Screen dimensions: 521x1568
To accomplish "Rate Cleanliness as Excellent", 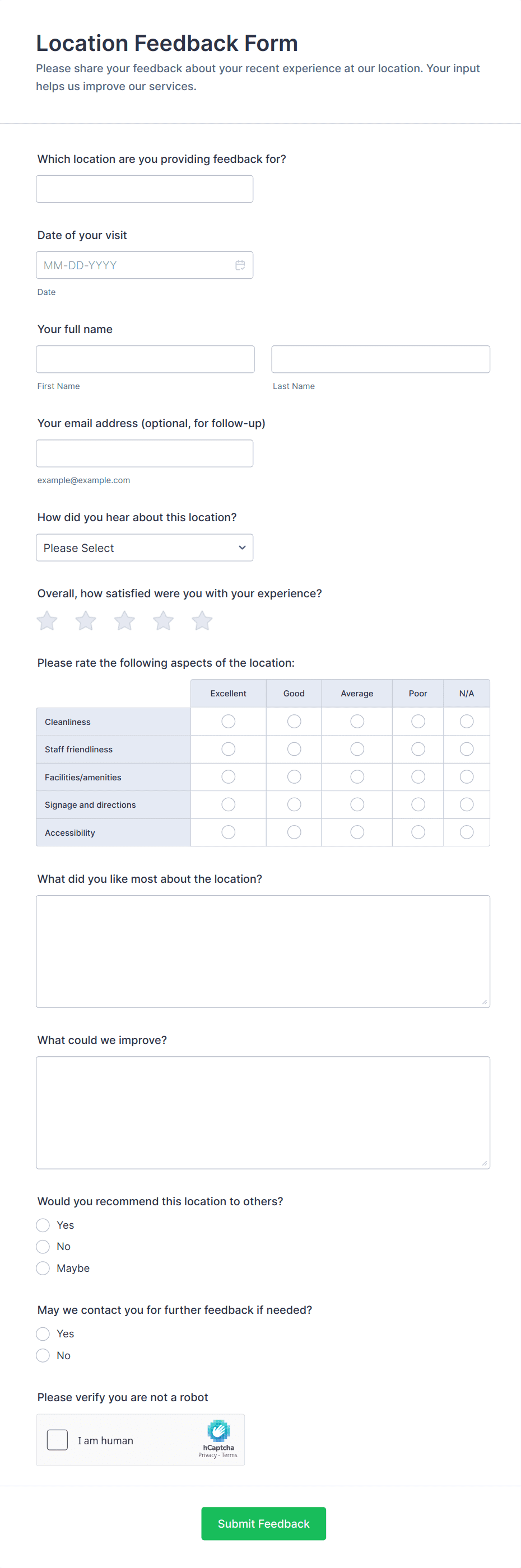I will (x=229, y=722).
